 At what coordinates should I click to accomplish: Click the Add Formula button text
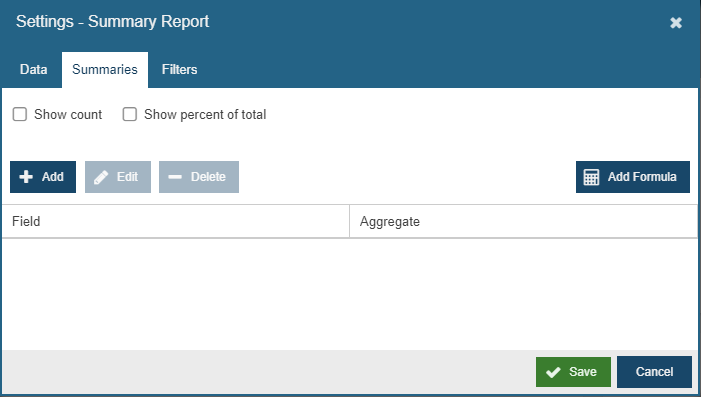[642, 177]
